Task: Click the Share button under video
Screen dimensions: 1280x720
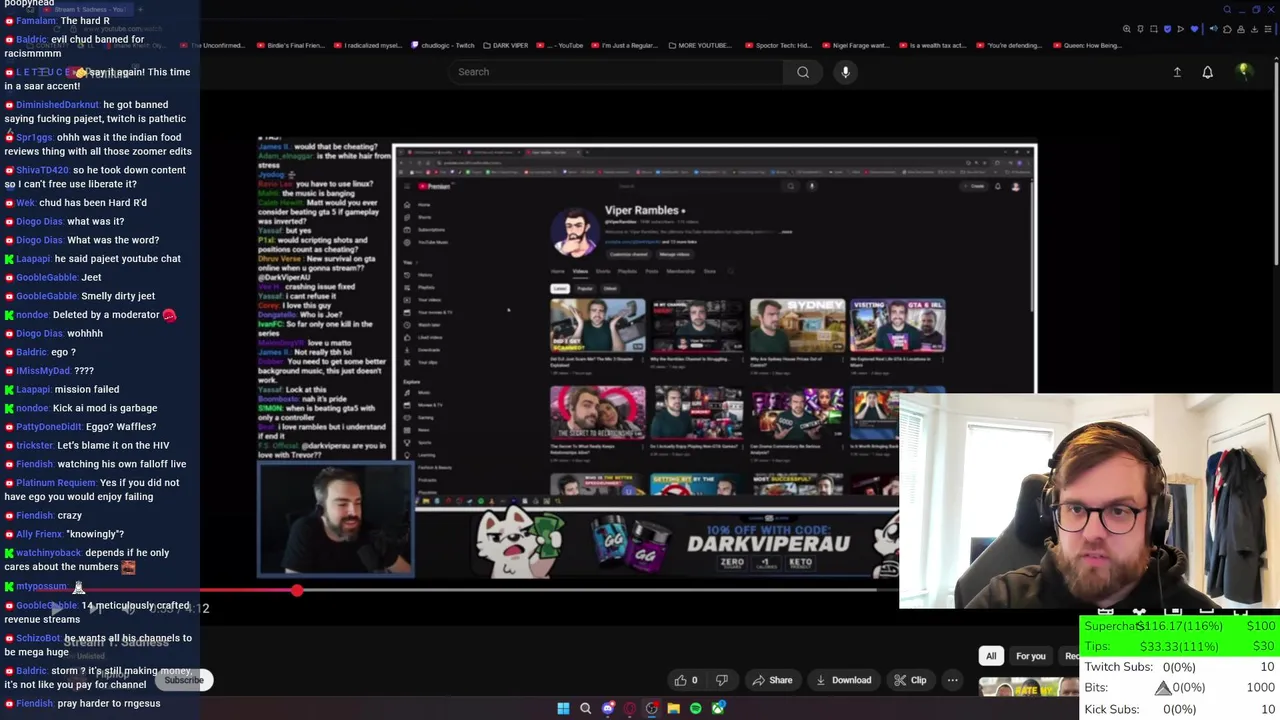Action: point(772,680)
